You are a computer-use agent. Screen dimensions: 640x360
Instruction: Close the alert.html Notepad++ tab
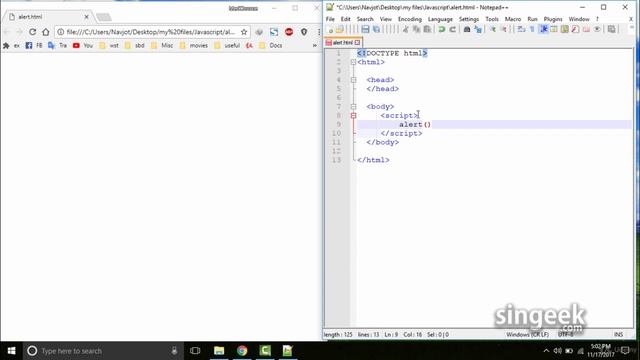pyautogui.click(x=358, y=42)
